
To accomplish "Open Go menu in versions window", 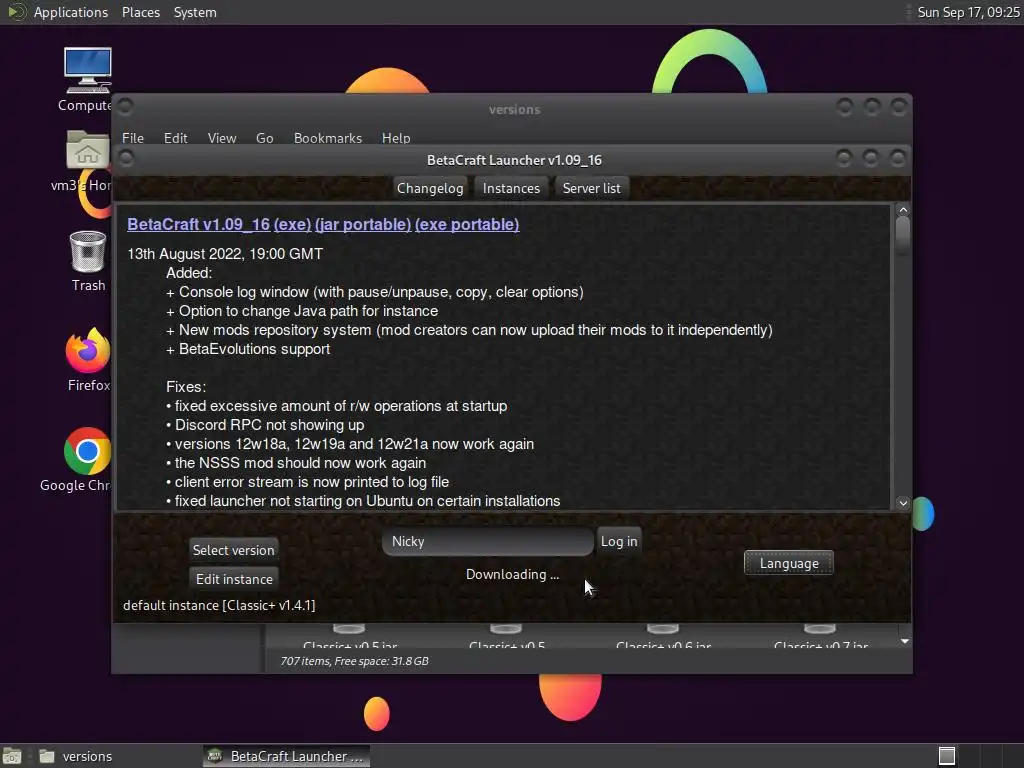I will click(264, 138).
